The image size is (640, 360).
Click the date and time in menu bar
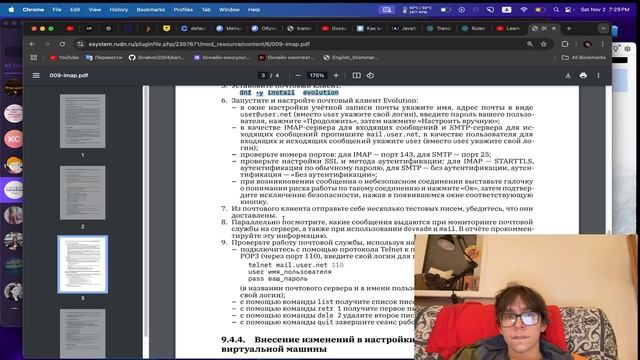coord(605,9)
